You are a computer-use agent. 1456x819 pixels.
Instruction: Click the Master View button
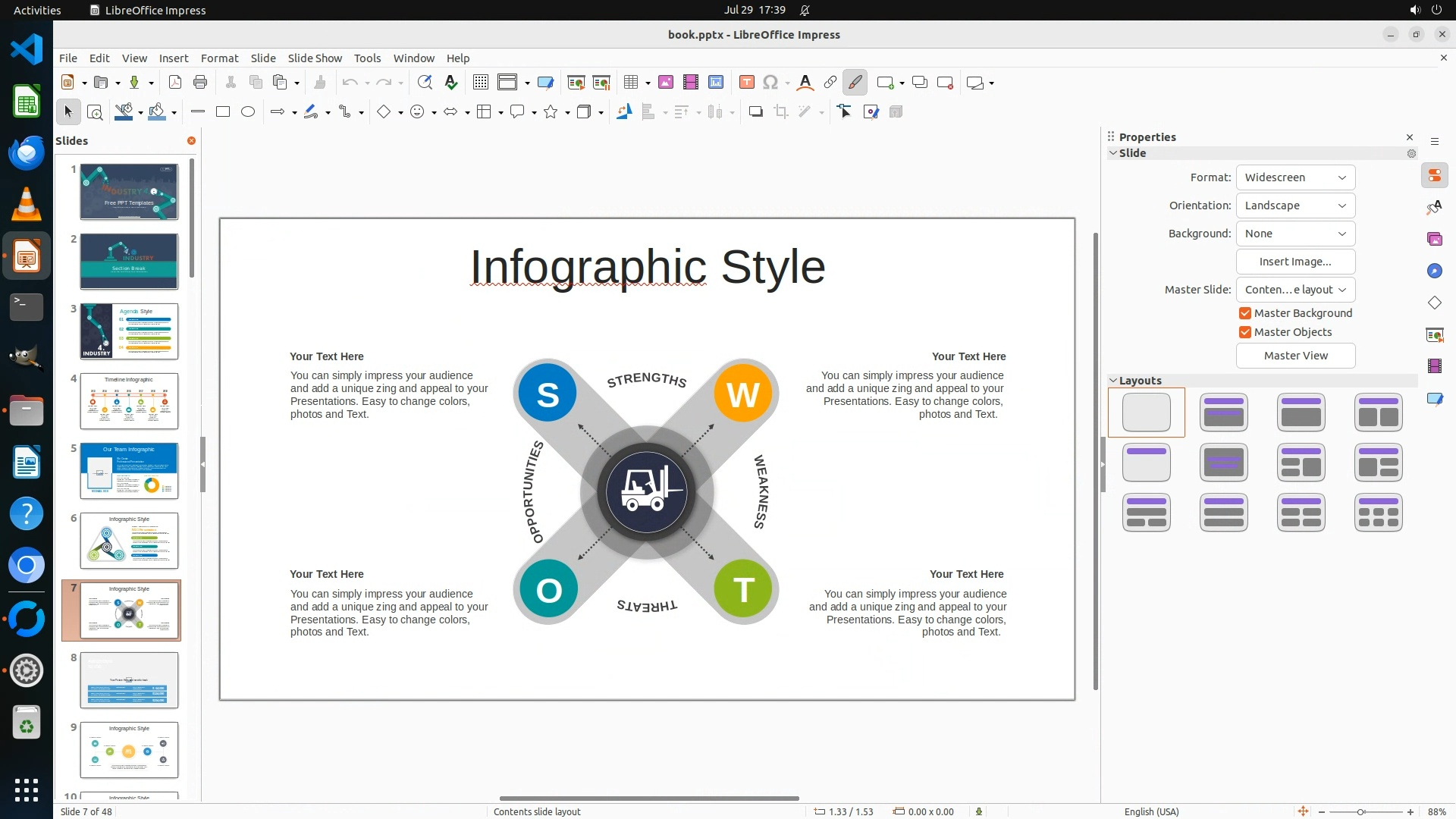[x=1295, y=356]
